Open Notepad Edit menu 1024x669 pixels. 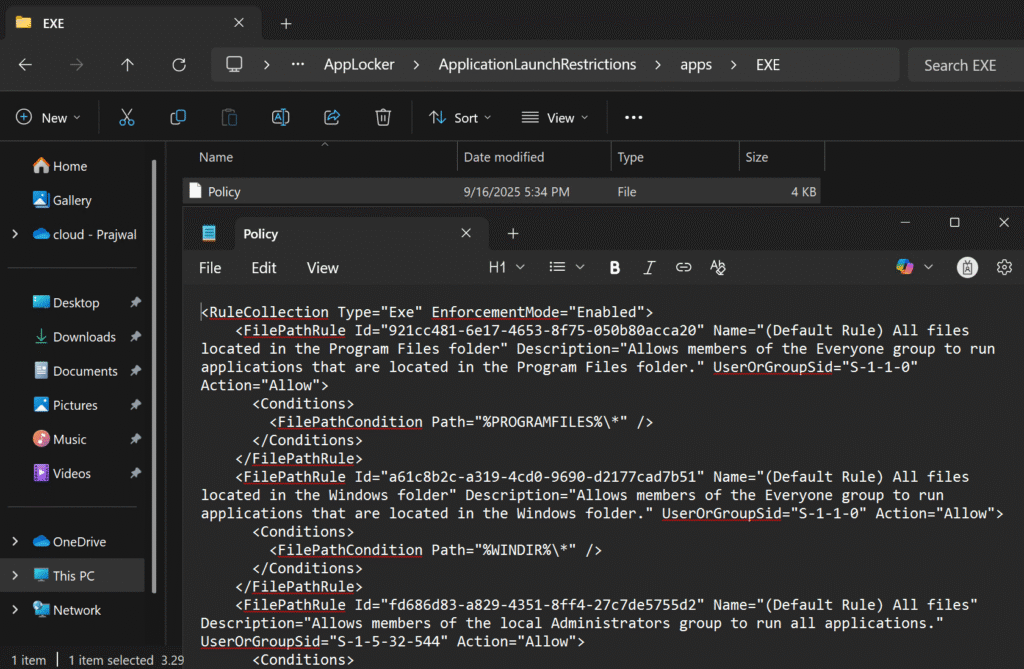tap(264, 268)
